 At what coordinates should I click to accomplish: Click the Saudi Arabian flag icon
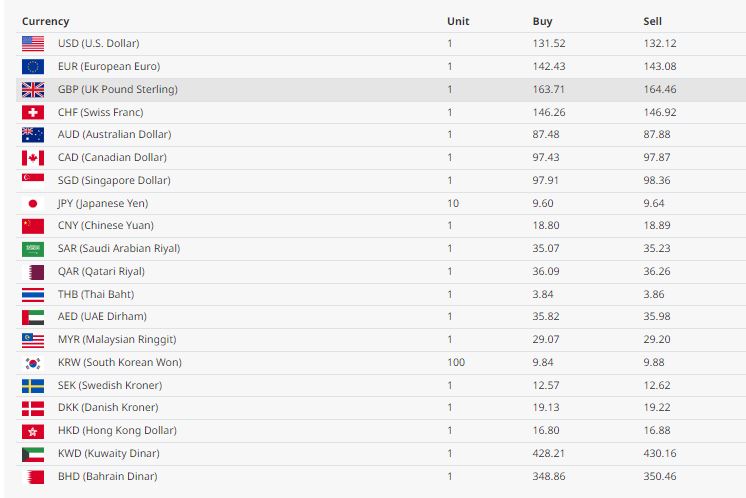(33, 248)
